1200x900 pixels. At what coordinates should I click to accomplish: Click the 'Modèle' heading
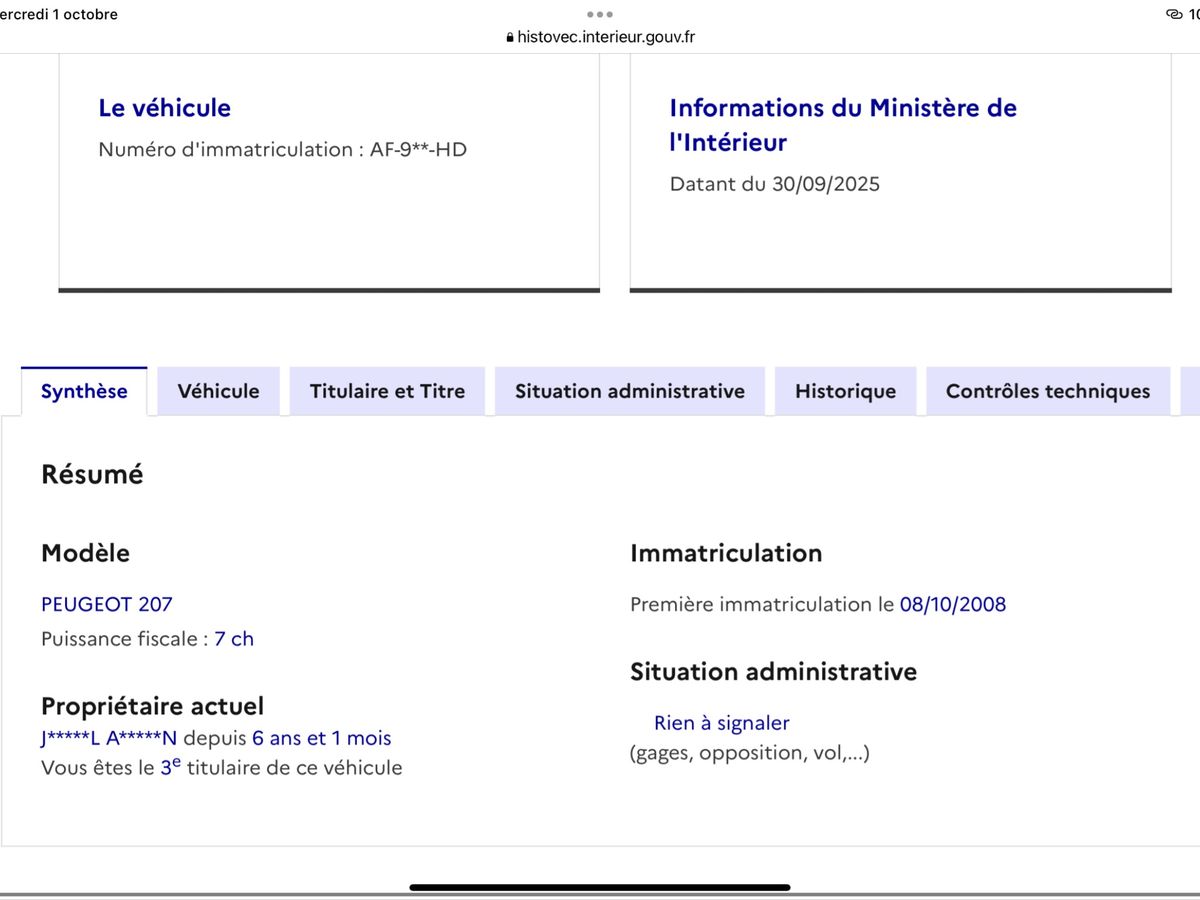85,552
